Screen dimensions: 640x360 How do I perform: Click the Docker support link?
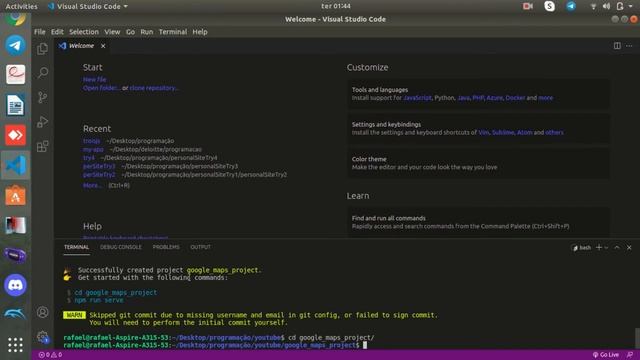tap(515, 98)
